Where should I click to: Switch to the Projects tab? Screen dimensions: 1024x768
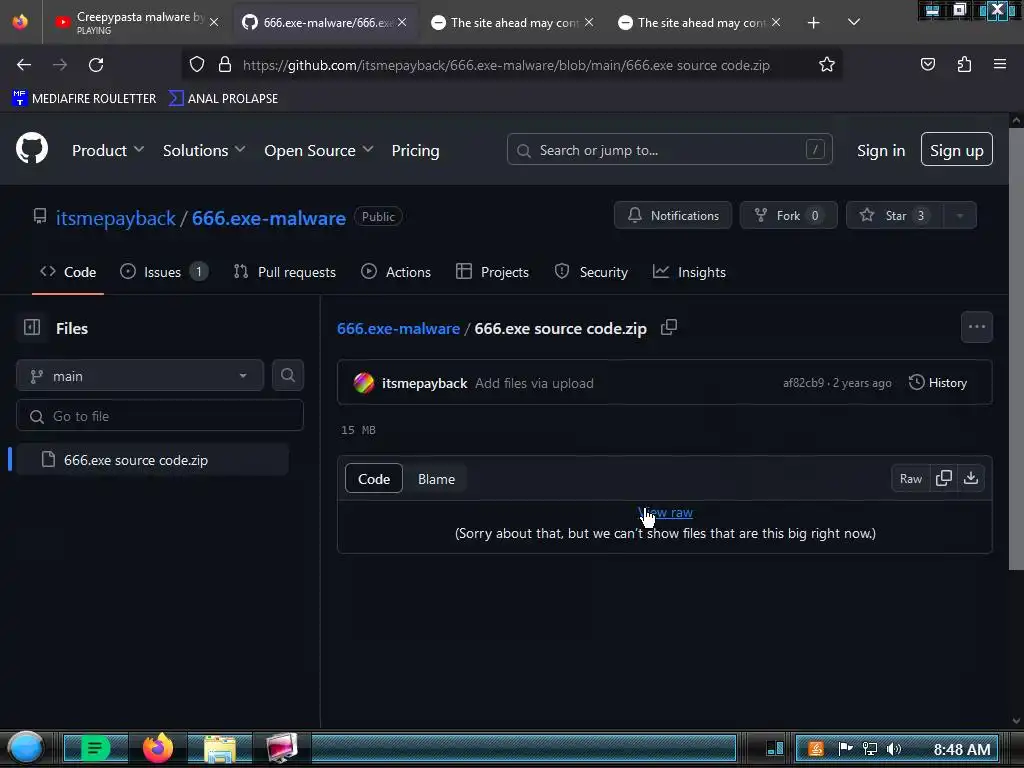(492, 272)
